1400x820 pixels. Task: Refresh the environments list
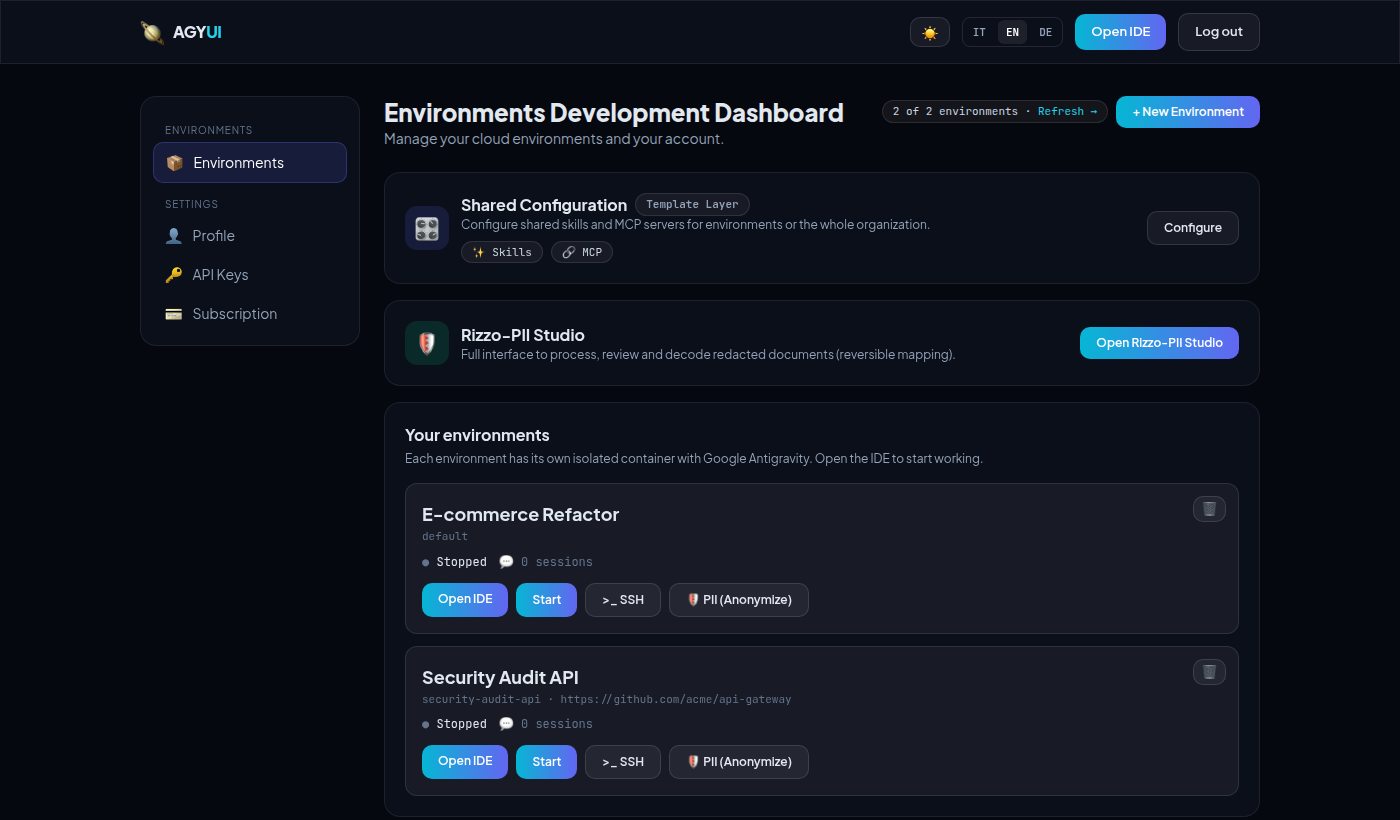click(x=1067, y=112)
